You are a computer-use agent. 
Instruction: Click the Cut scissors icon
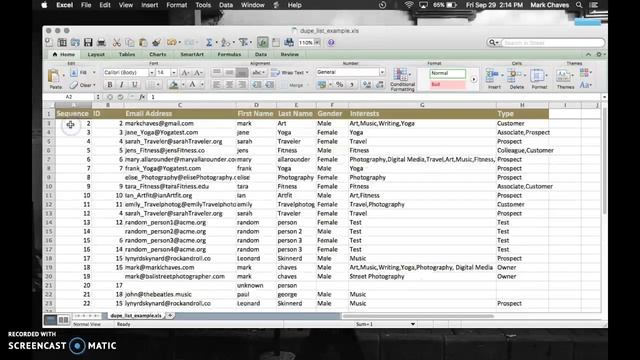coord(117,42)
